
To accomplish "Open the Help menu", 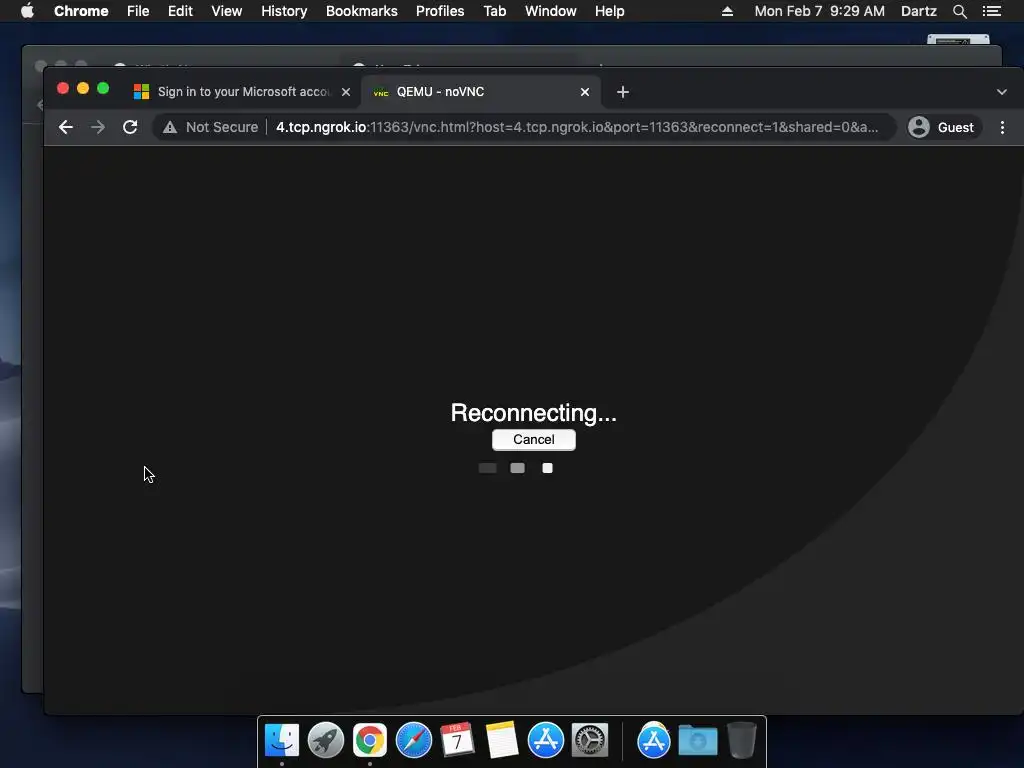I will pos(609,11).
